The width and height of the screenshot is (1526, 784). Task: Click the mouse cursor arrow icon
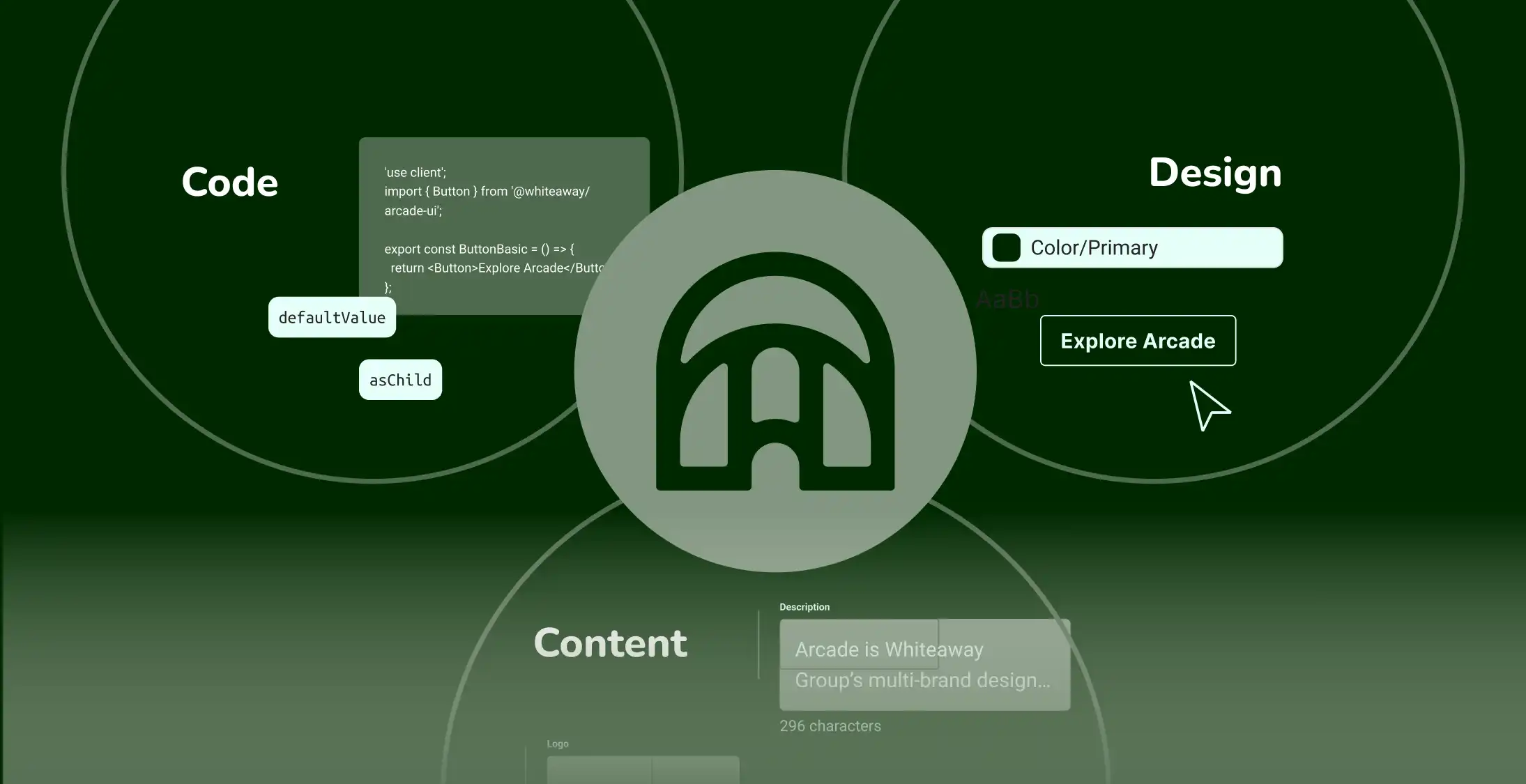[x=1209, y=406]
